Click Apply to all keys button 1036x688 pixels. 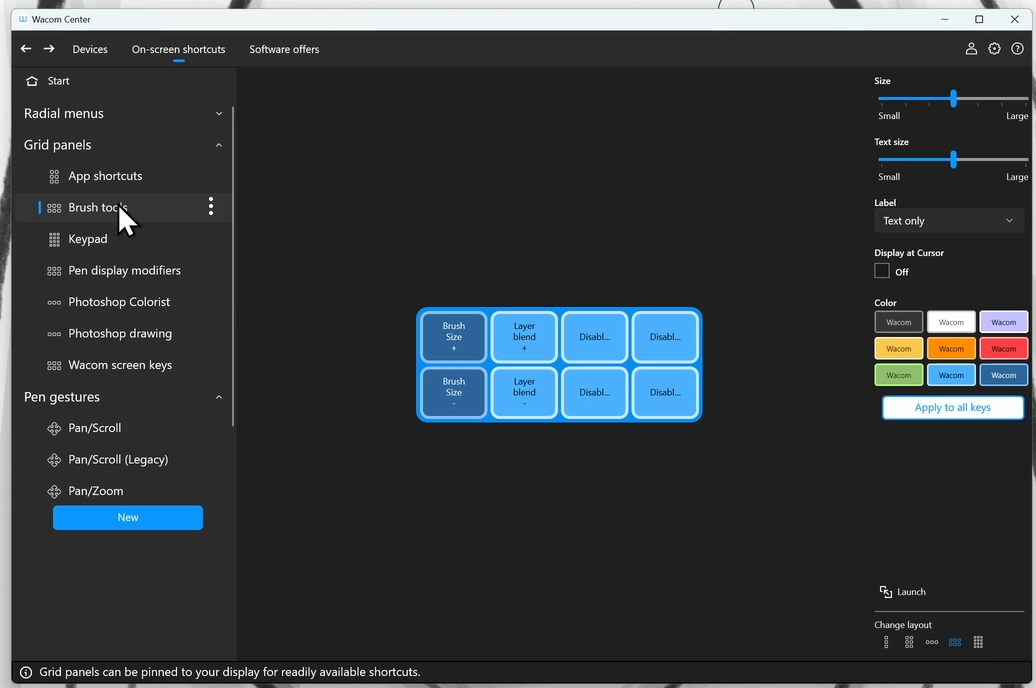click(953, 408)
